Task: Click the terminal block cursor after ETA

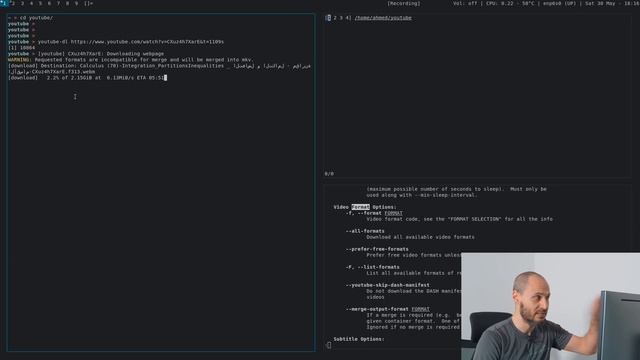Action: pyautogui.click(x=165, y=78)
